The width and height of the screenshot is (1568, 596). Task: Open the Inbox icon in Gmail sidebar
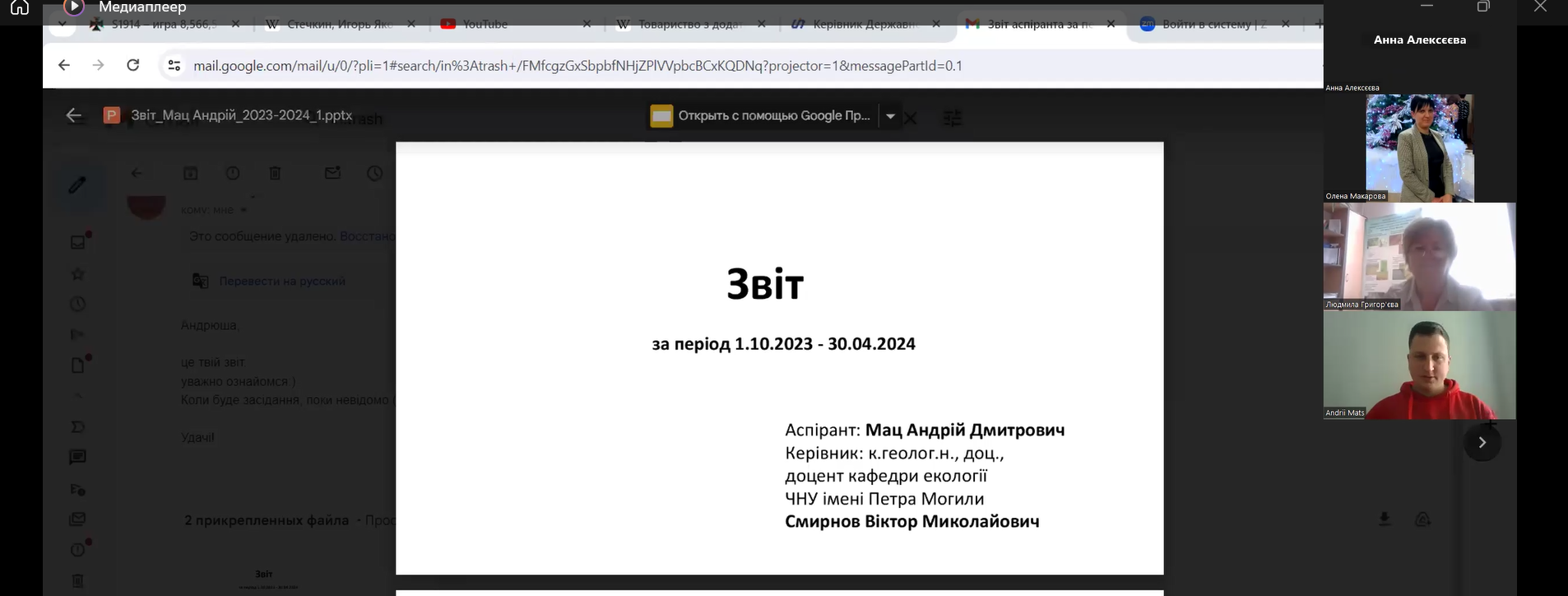78,242
